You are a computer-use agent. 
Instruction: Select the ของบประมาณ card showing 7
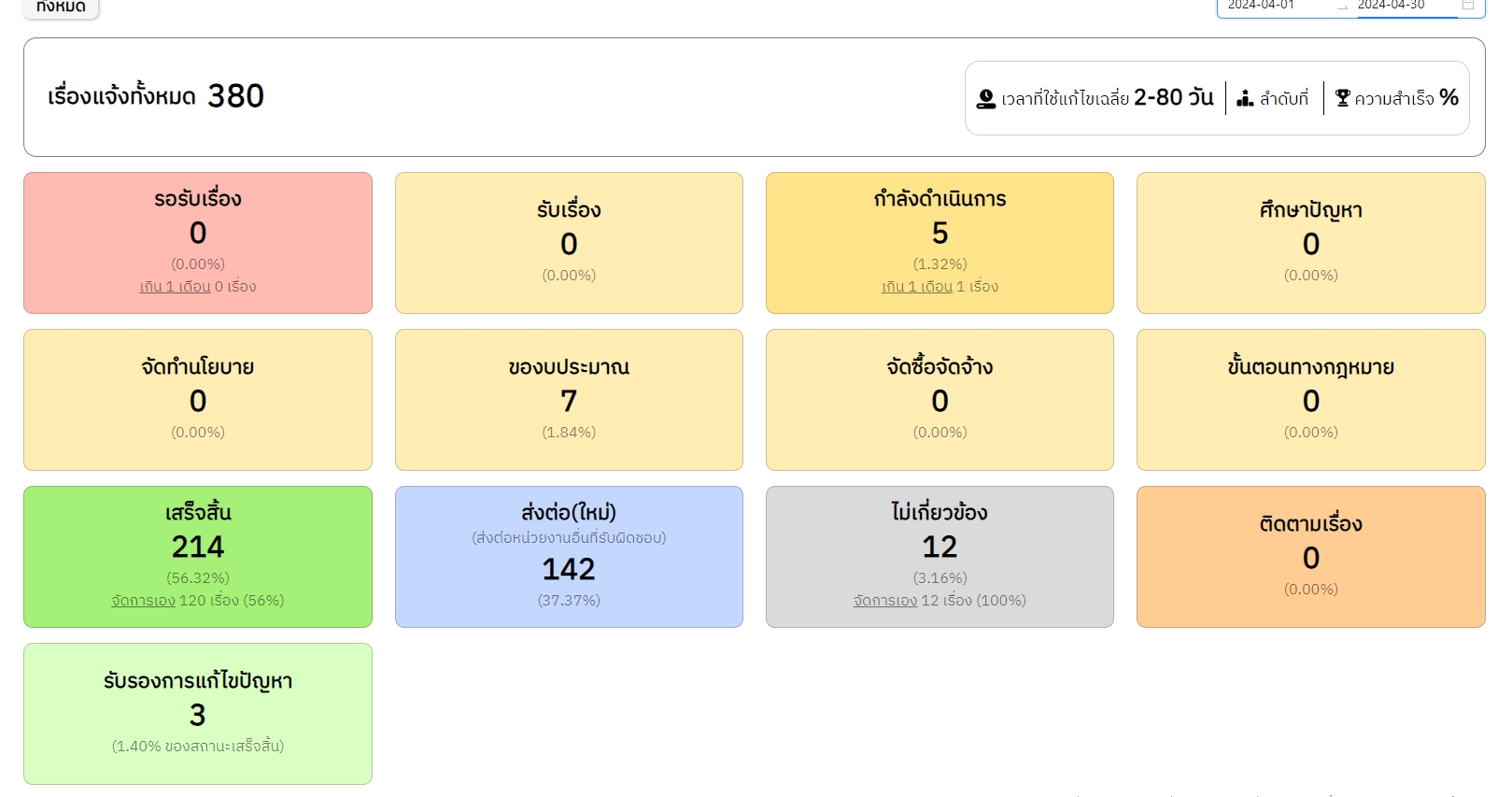tap(569, 399)
